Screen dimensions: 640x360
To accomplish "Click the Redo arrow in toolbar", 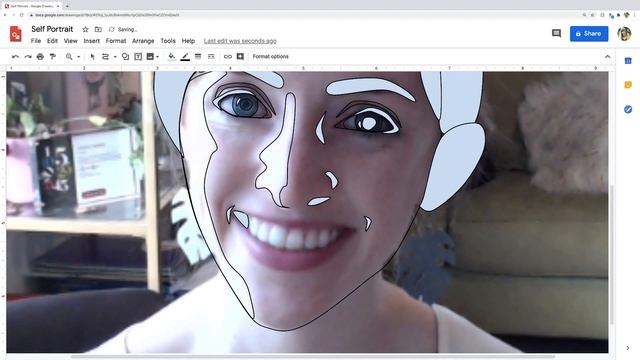I will coord(28,57).
